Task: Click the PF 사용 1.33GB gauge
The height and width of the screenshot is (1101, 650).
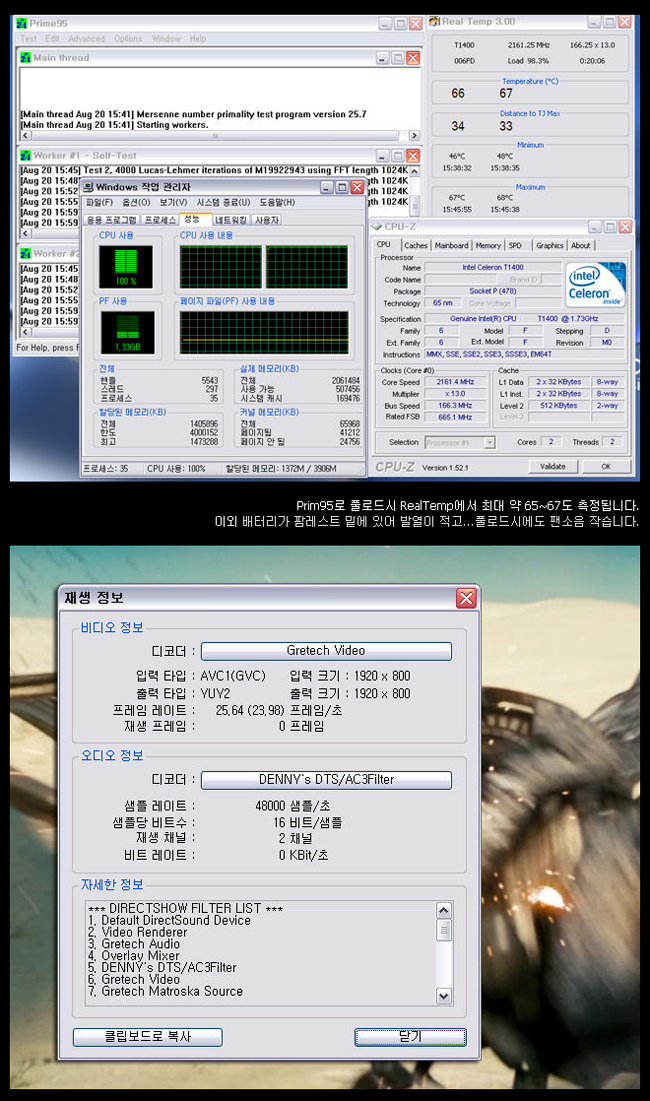Action: point(128,334)
